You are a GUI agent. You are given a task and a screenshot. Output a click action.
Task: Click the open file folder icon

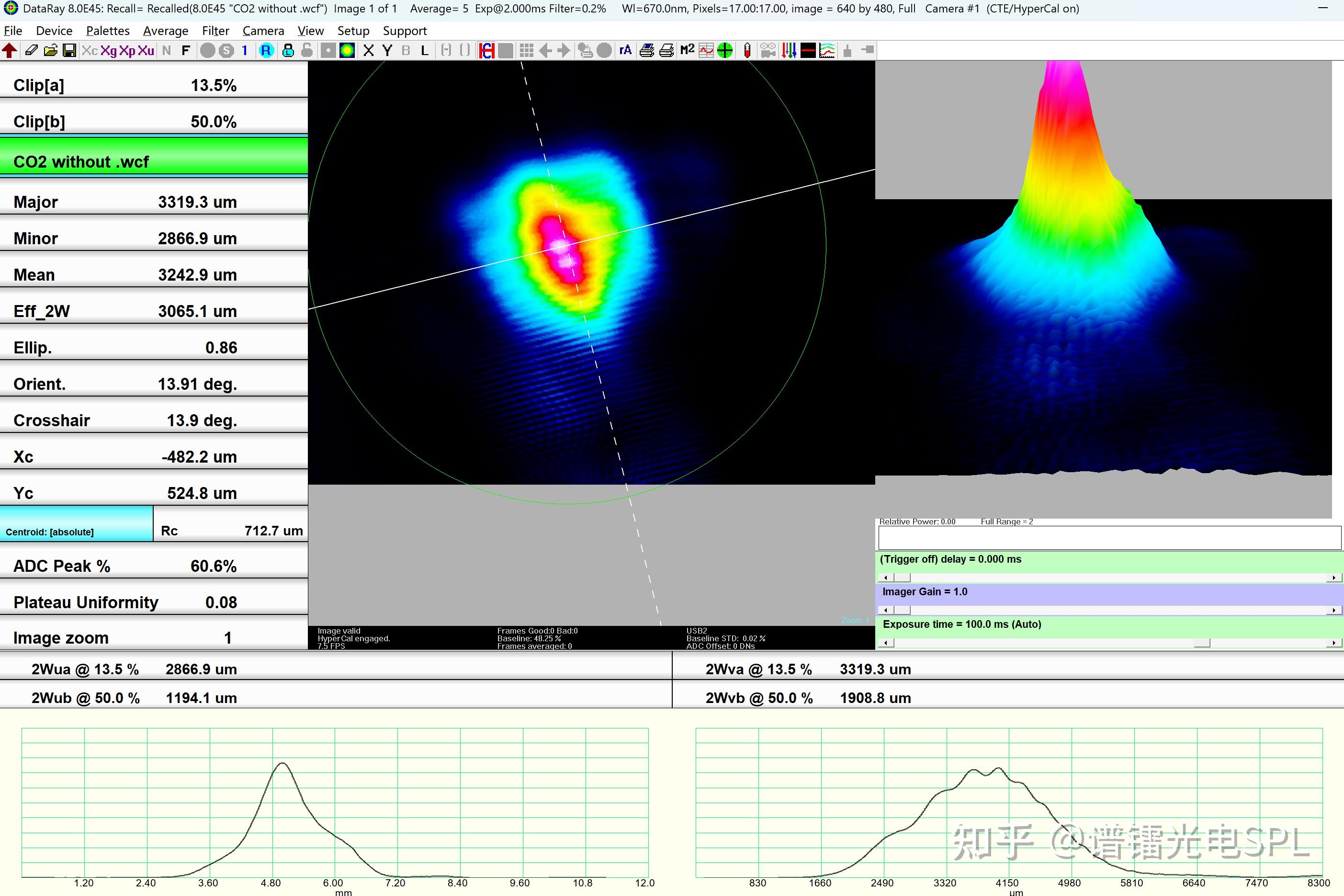[50, 51]
